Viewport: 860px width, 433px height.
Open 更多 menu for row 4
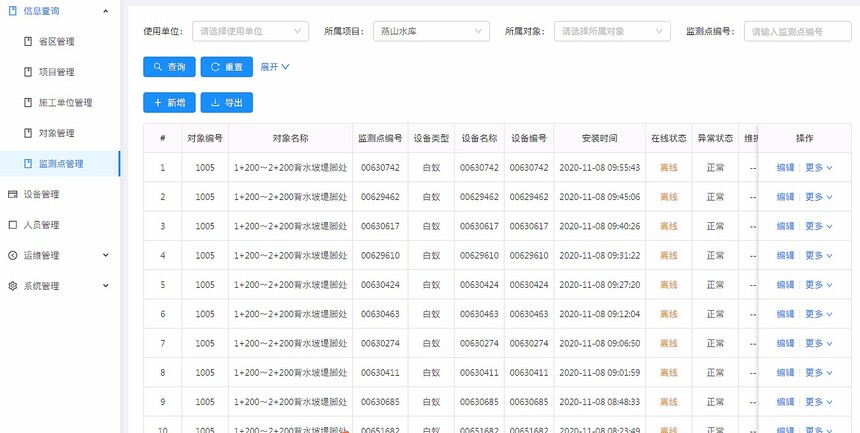tap(818, 255)
